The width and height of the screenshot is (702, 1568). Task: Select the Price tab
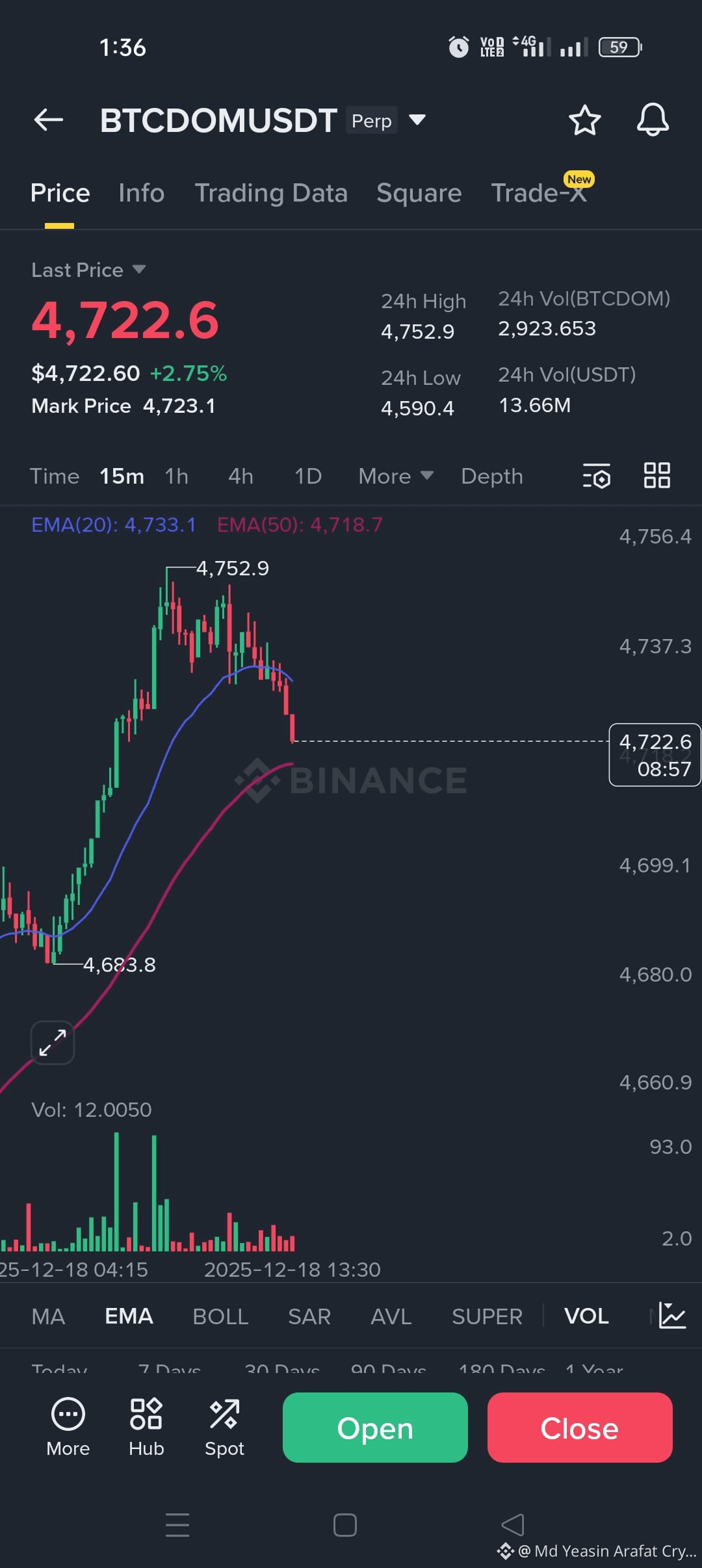pos(60,193)
